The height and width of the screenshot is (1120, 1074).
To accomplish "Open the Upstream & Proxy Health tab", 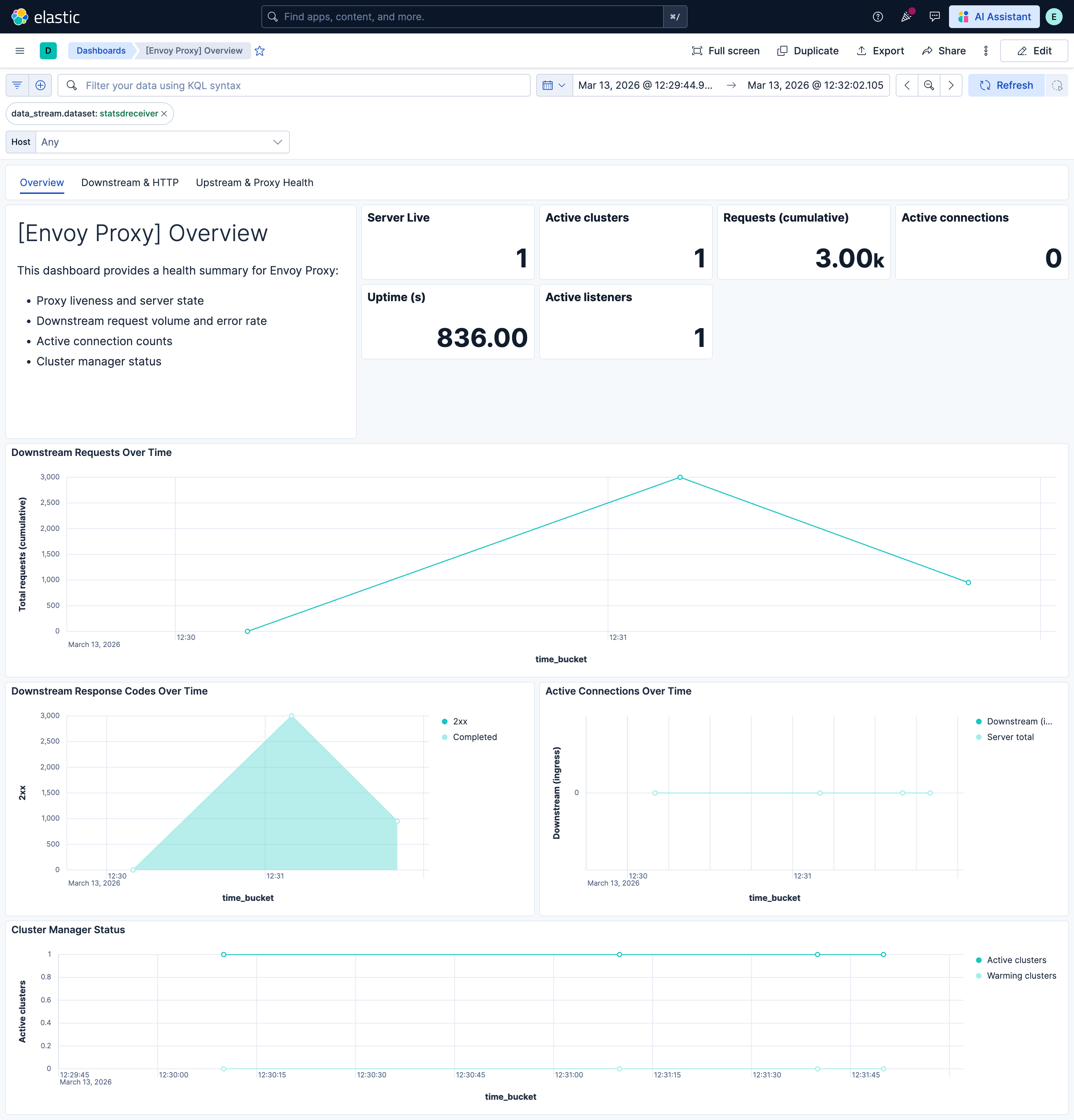I will click(x=254, y=182).
